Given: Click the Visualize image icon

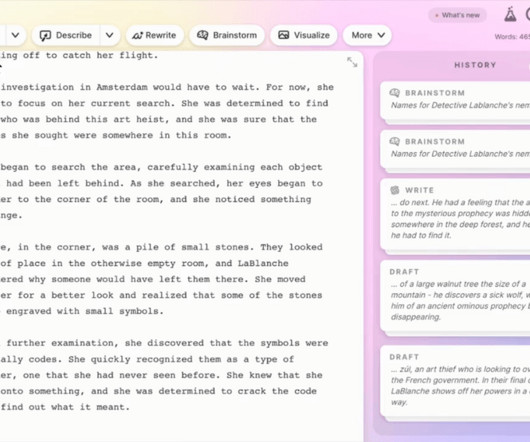Looking at the screenshot, I should [284, 35].
